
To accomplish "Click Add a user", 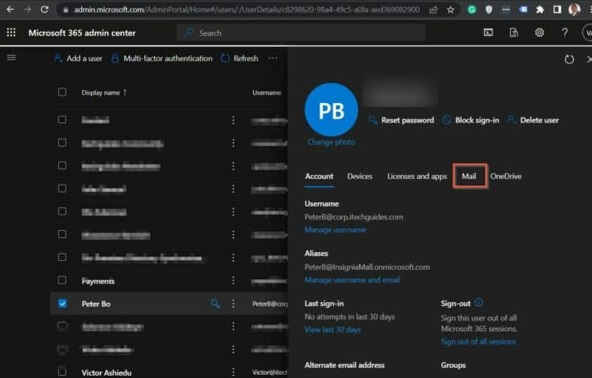I will 78,58.
